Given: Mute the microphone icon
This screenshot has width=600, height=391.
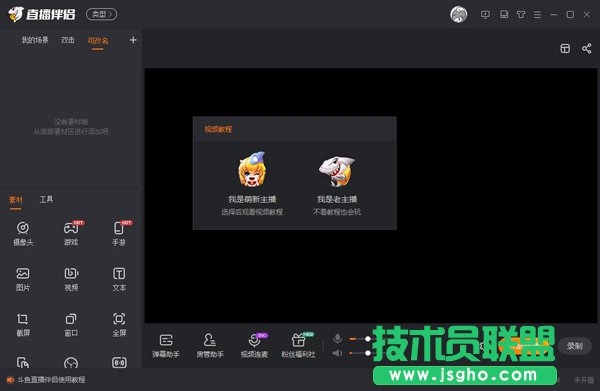Looking at the screenshot, I should click(x=337, y=339).
